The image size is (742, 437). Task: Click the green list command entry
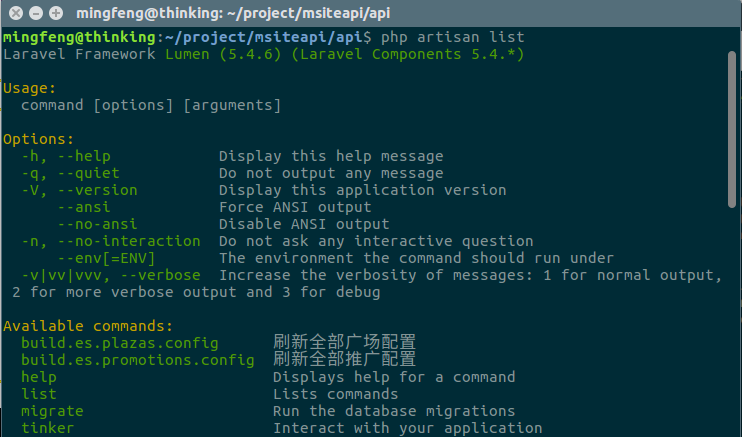(x=39, y=394)
